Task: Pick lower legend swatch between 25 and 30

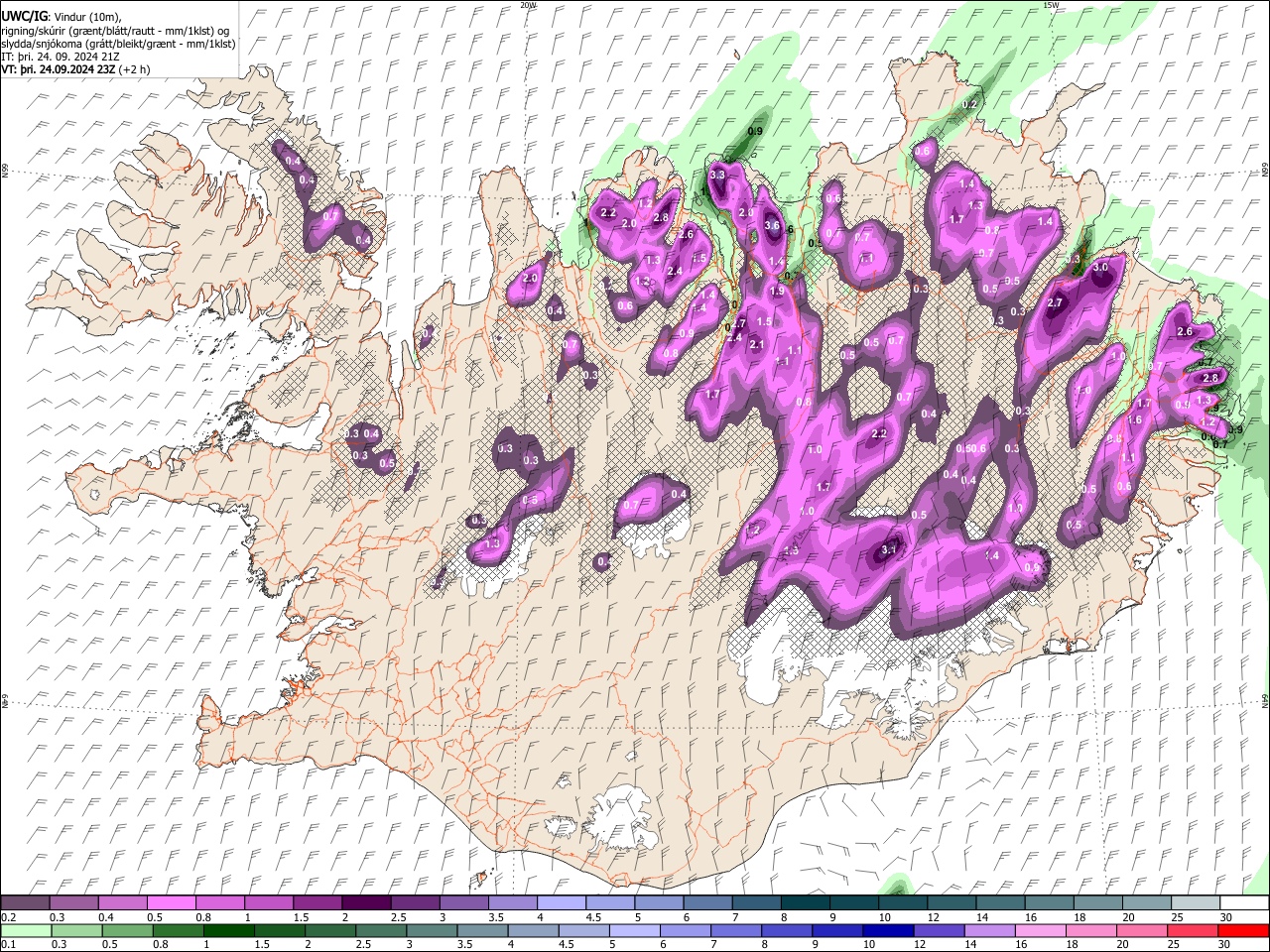Action: pyautogui.click(x=1192, y=930)
